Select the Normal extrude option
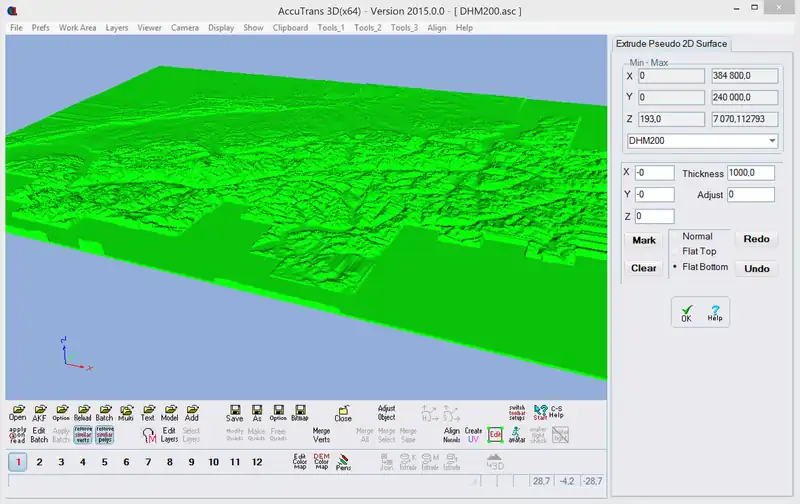 tap(697, 237)
